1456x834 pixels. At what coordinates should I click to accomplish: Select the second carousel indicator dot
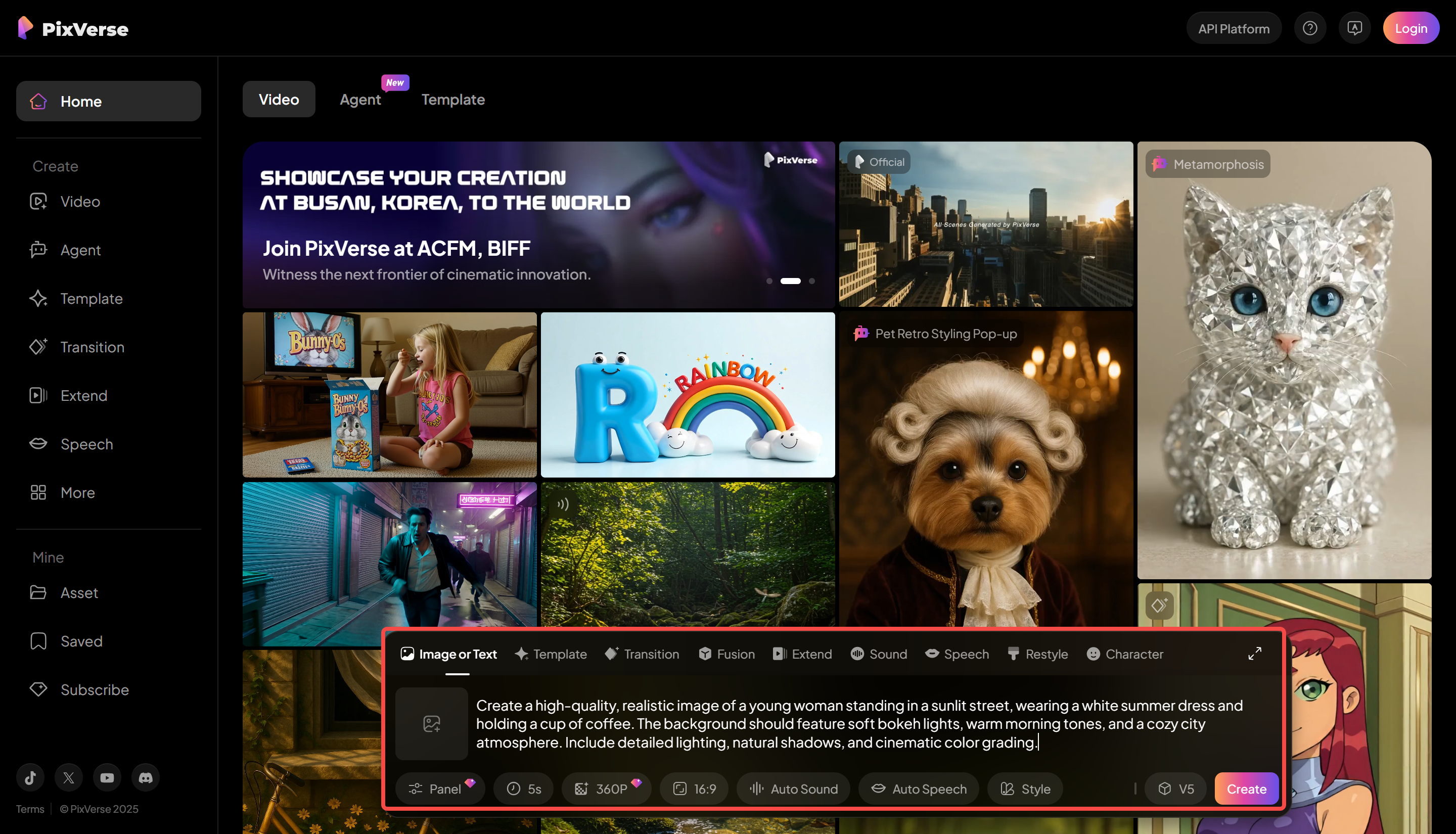[790, 281]
